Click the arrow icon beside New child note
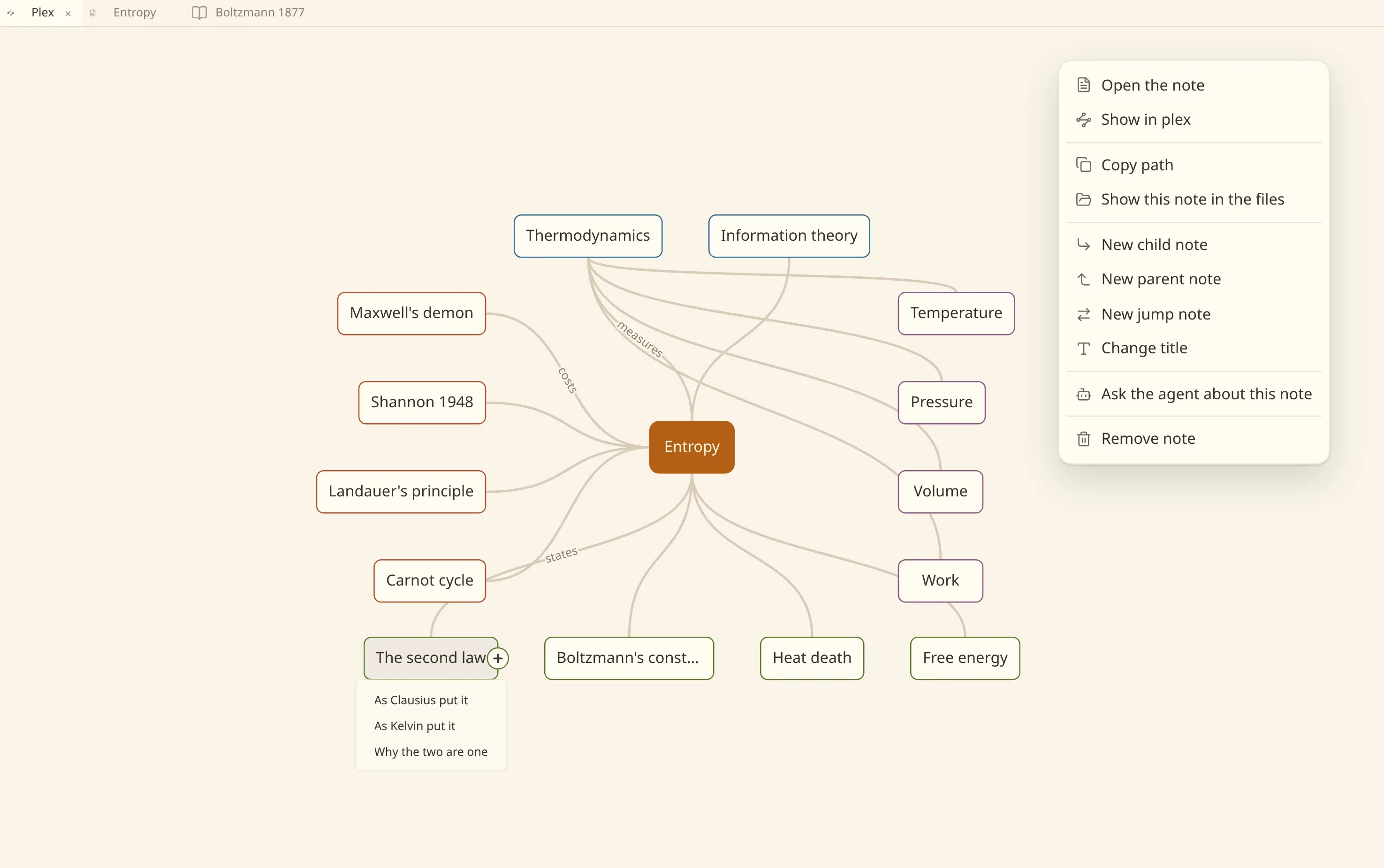 1083,244
